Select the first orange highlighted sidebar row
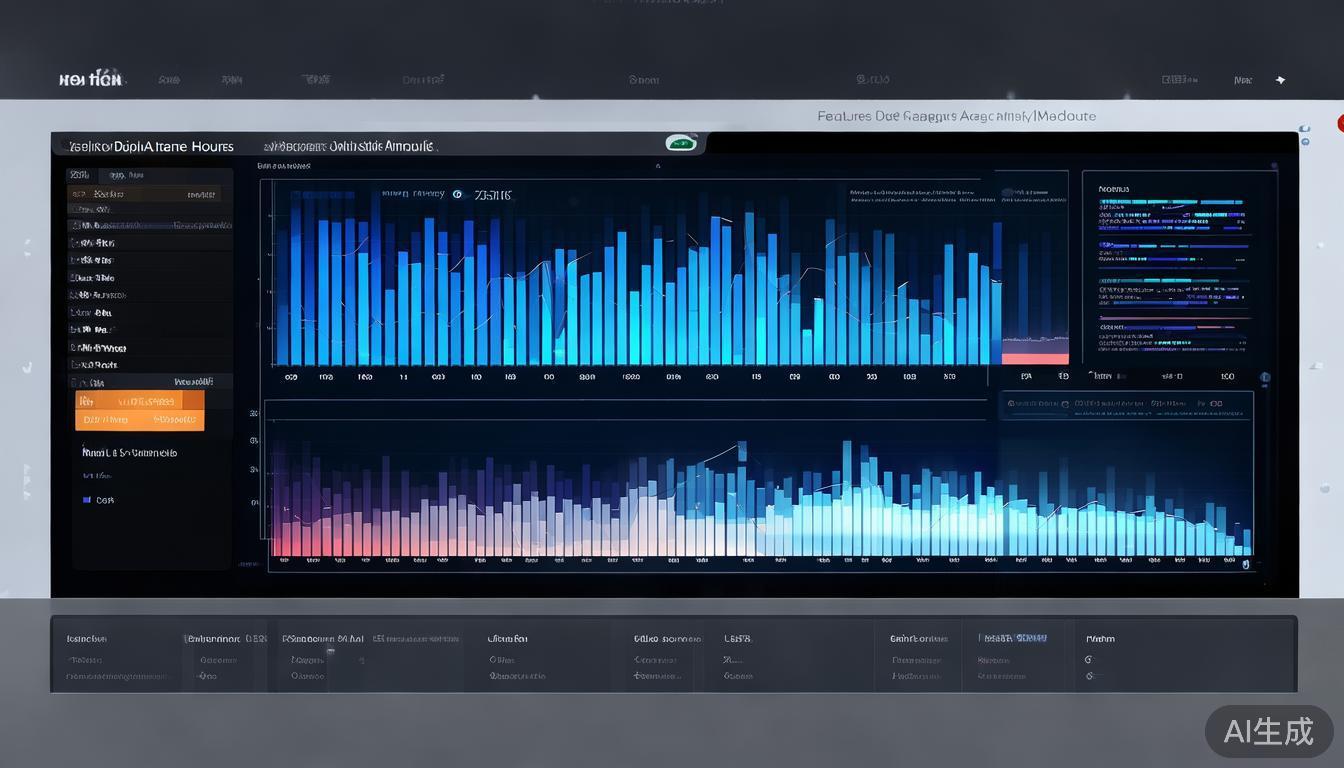Image resolution: width=1344 pixels, height=768 pixels. point(139,400)
